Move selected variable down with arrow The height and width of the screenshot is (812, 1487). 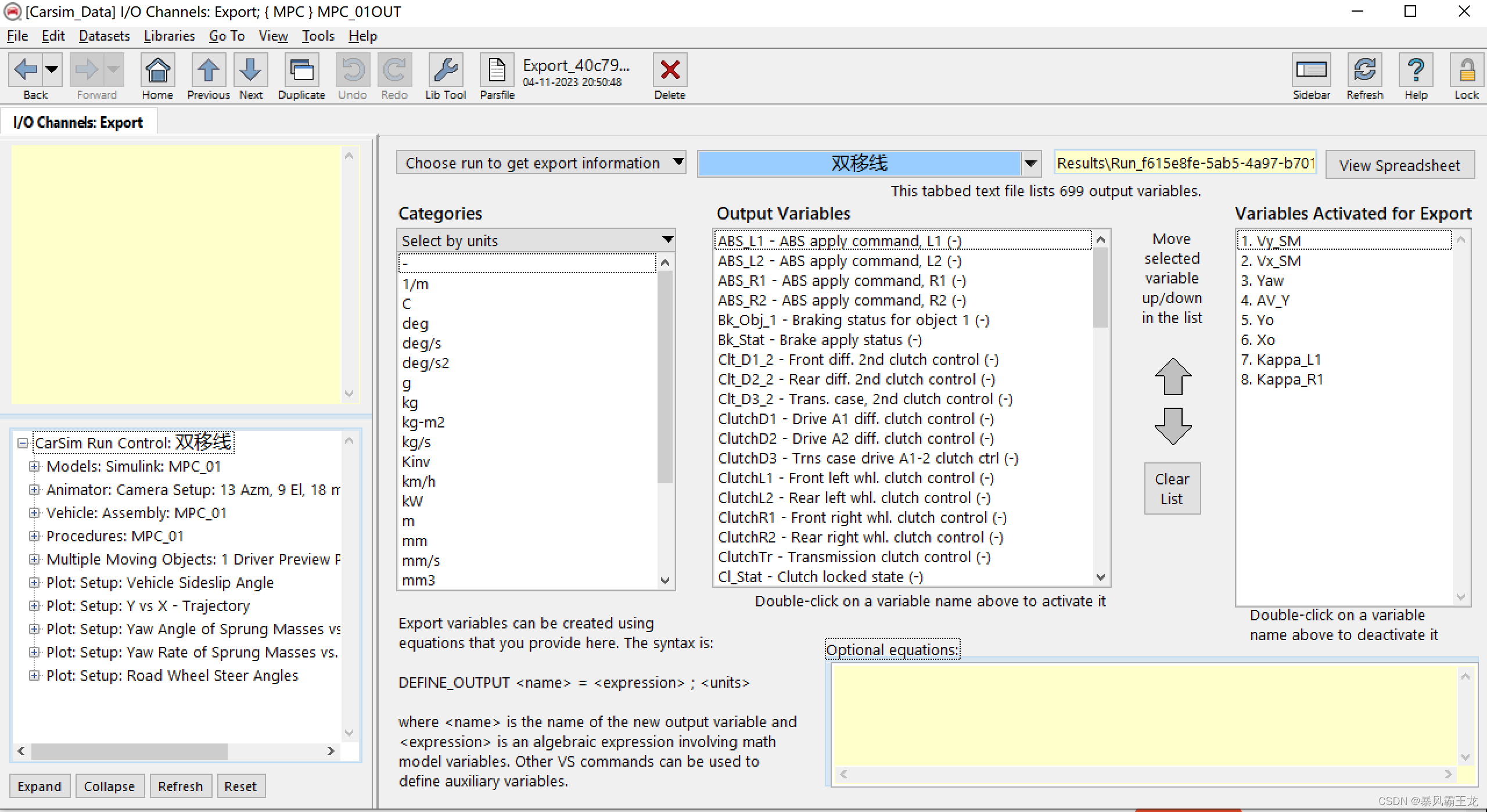[x=1172, y=426]
